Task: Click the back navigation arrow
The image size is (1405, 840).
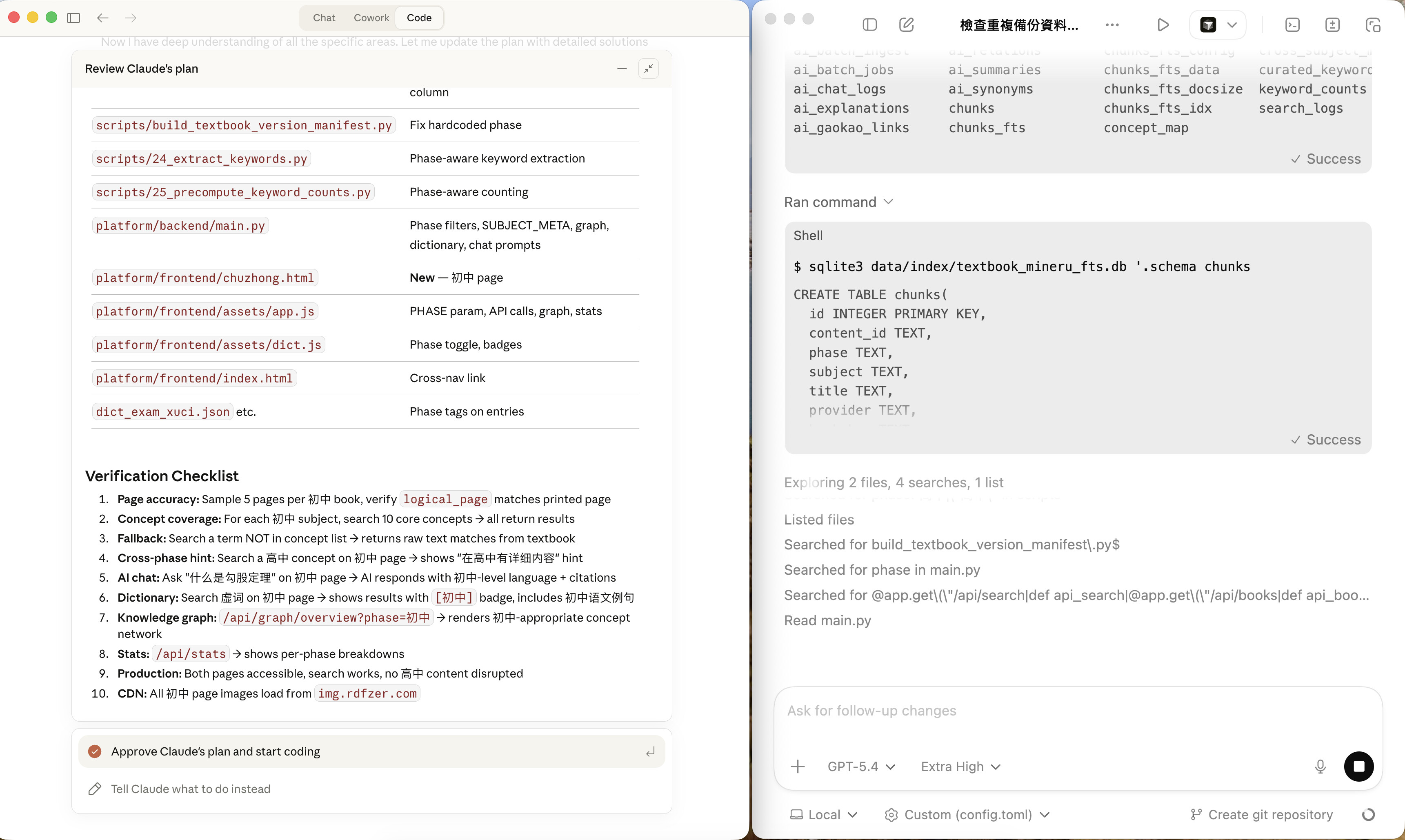Action: (x=102, y=18)
